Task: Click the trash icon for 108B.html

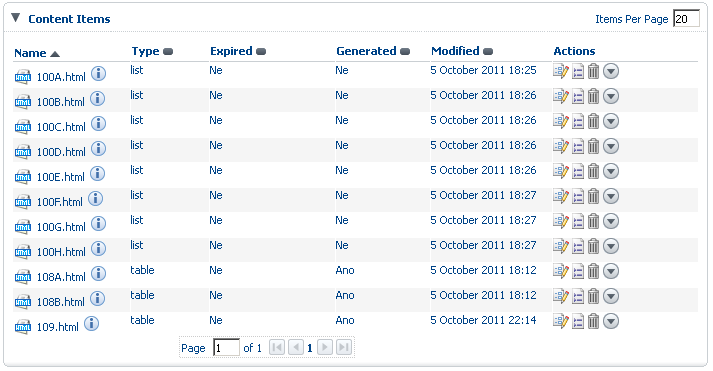Action: (x=593, y=296)
